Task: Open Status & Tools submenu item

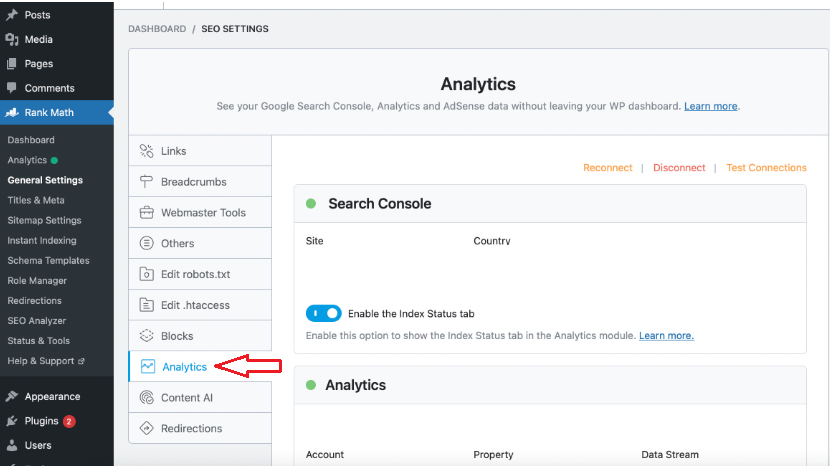Action: (x=39, y=341)
